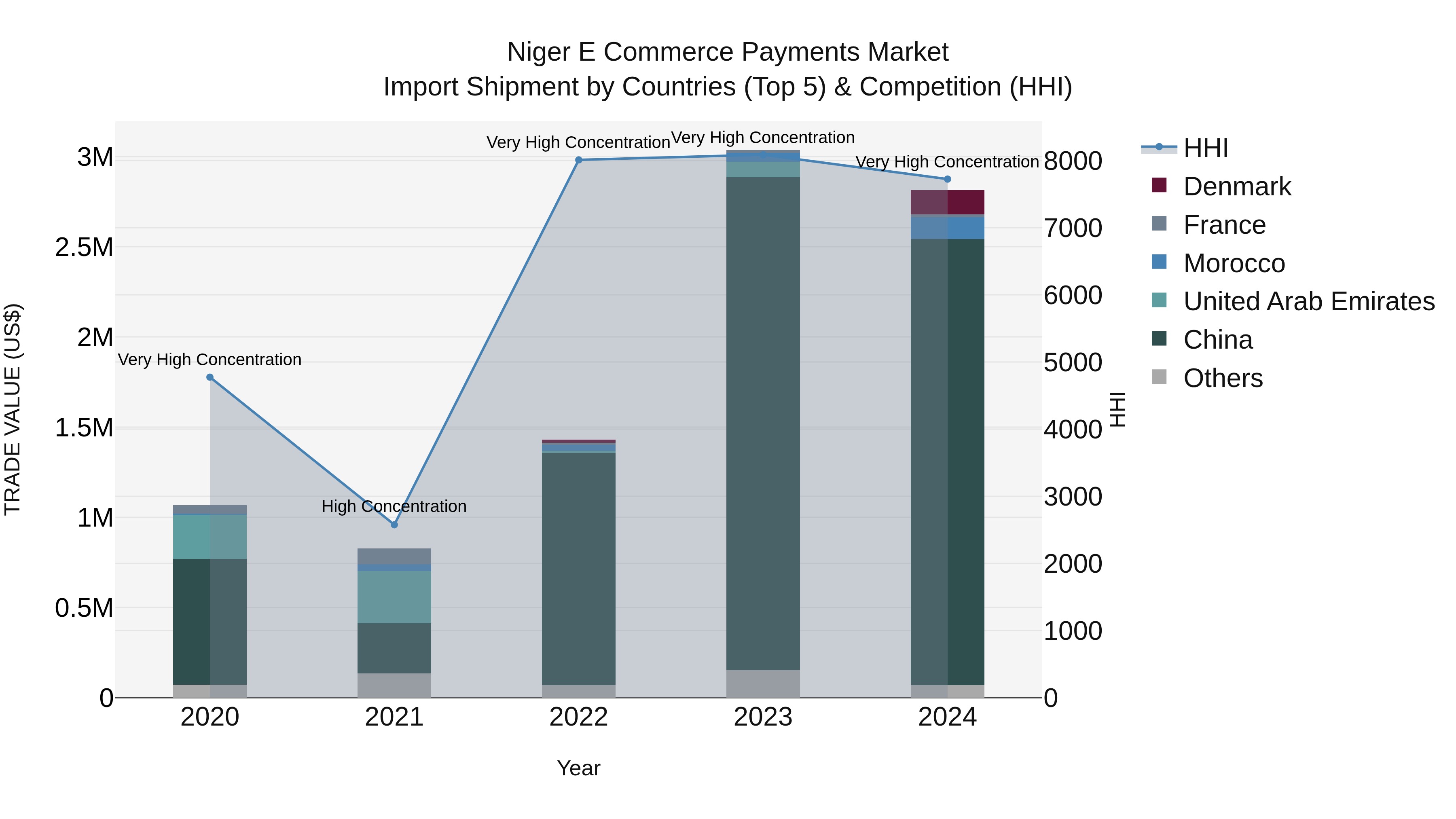Click the chart title 'Niger E Commerce Payments Market'
This screenshot has width=1456, height=819.
tap(728, 52)
